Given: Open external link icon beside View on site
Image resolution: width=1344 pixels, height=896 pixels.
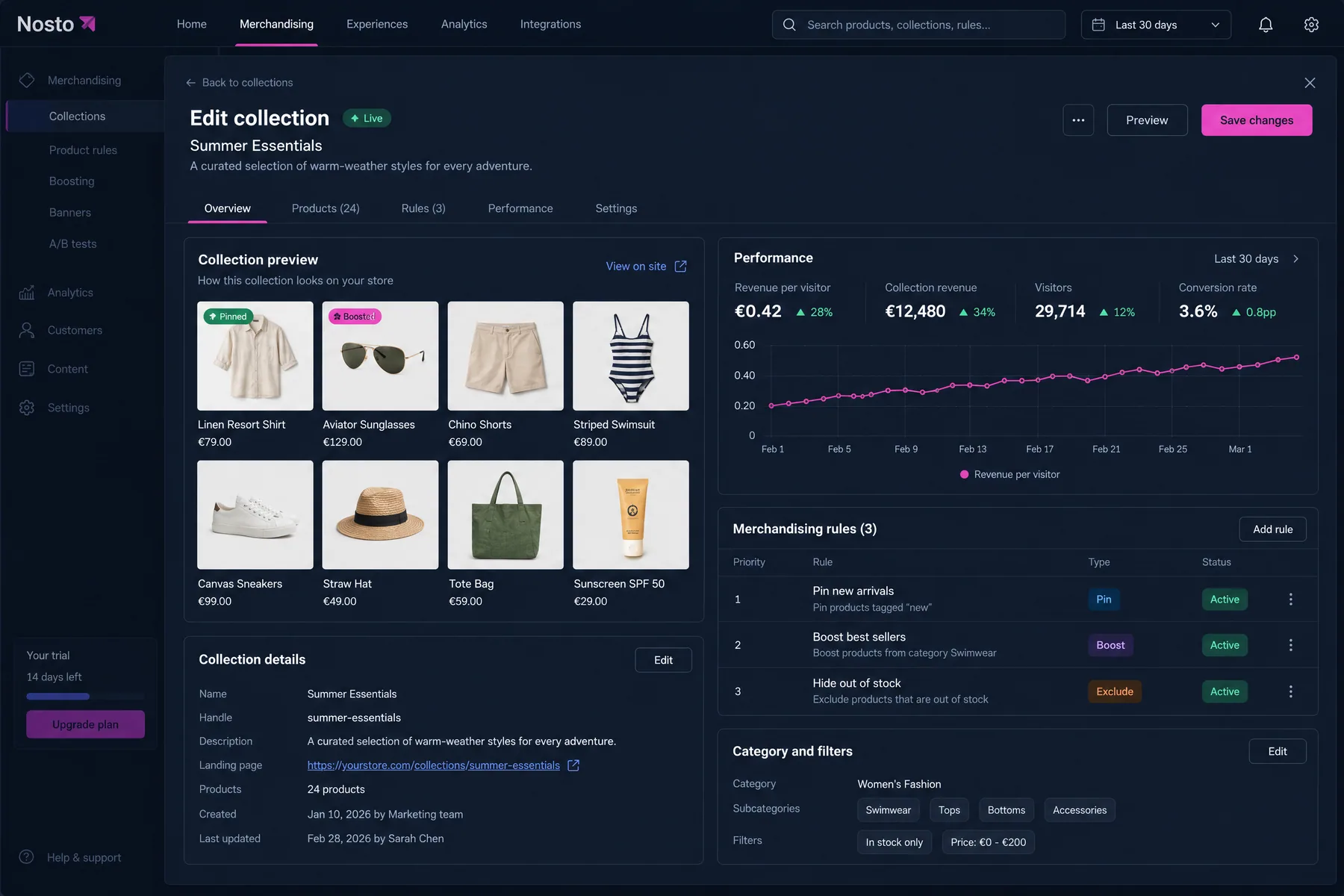Looking at the screenshot, I should click(x=680, y=267).
